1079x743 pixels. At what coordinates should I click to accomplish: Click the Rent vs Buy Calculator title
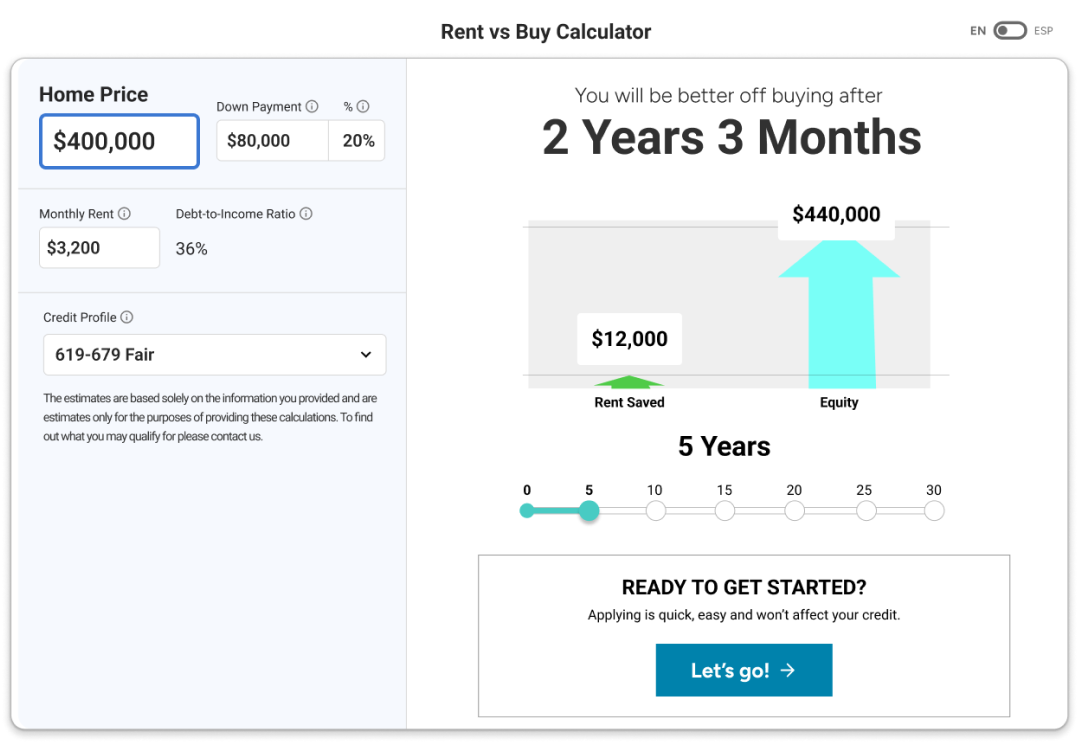pos(545,31)
